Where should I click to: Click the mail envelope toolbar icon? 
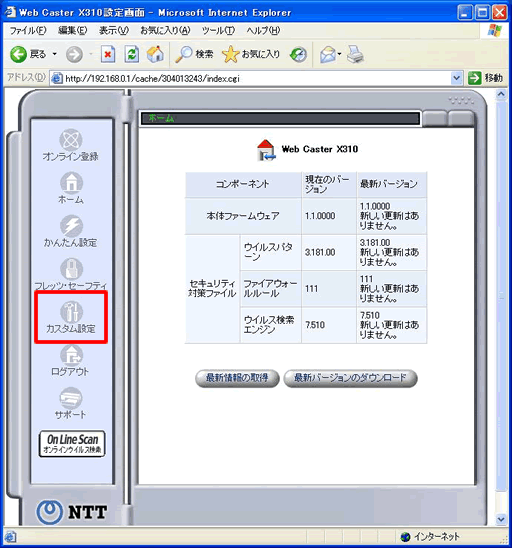tap(328, 55)
